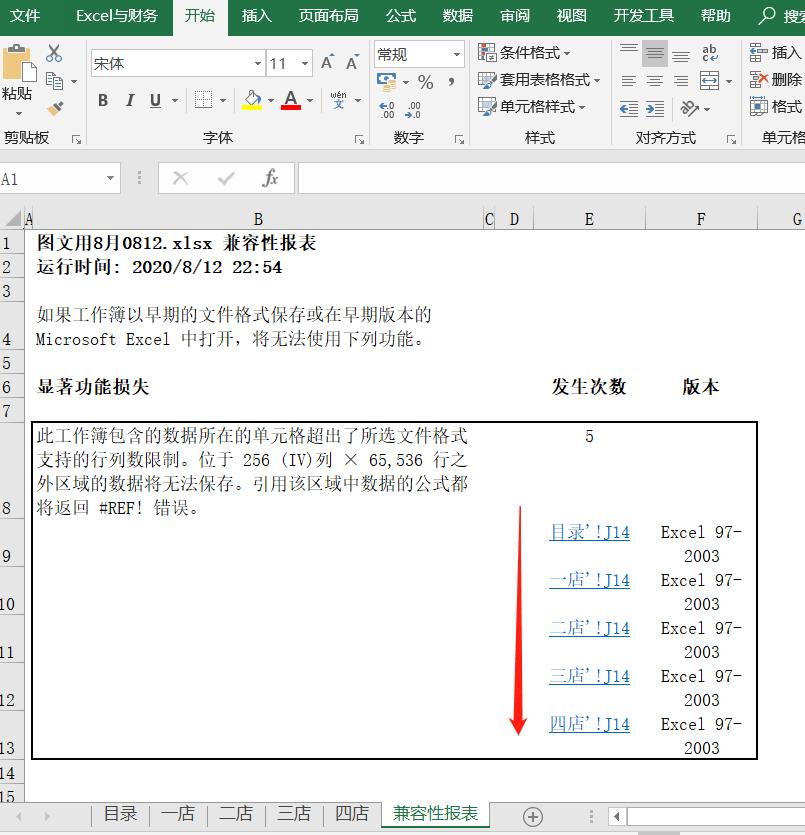Open 条件格式 conditional formatting icon

point(487,52)
